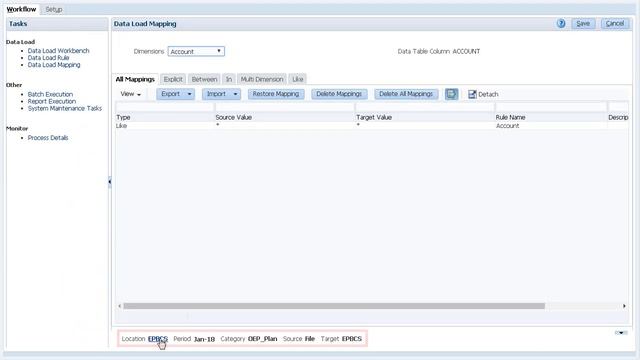Select the All Mappings tab
Viewport: 640px width, 360px height.
(135, 79)
